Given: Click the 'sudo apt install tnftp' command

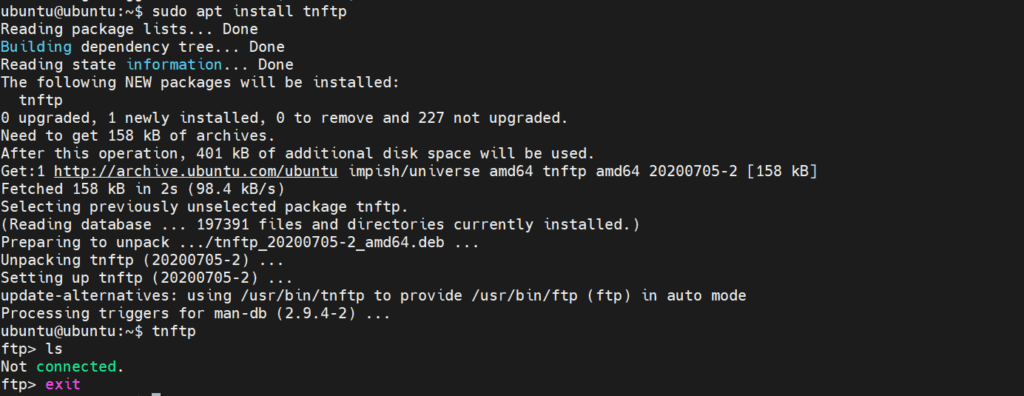Looking at the screenshot, I should click(x=249, y=12).
